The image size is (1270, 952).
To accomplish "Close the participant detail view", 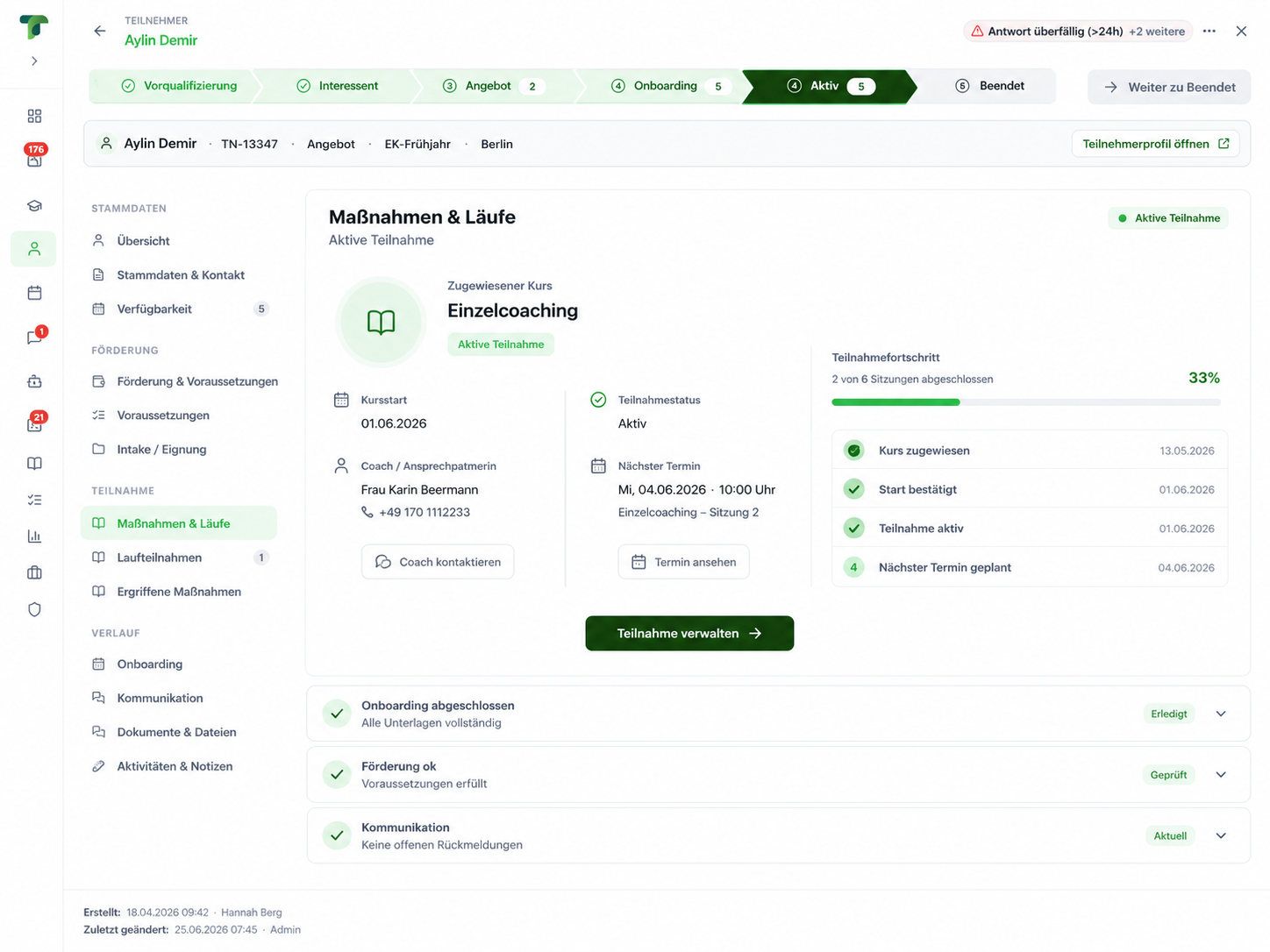I will 1241,31.
